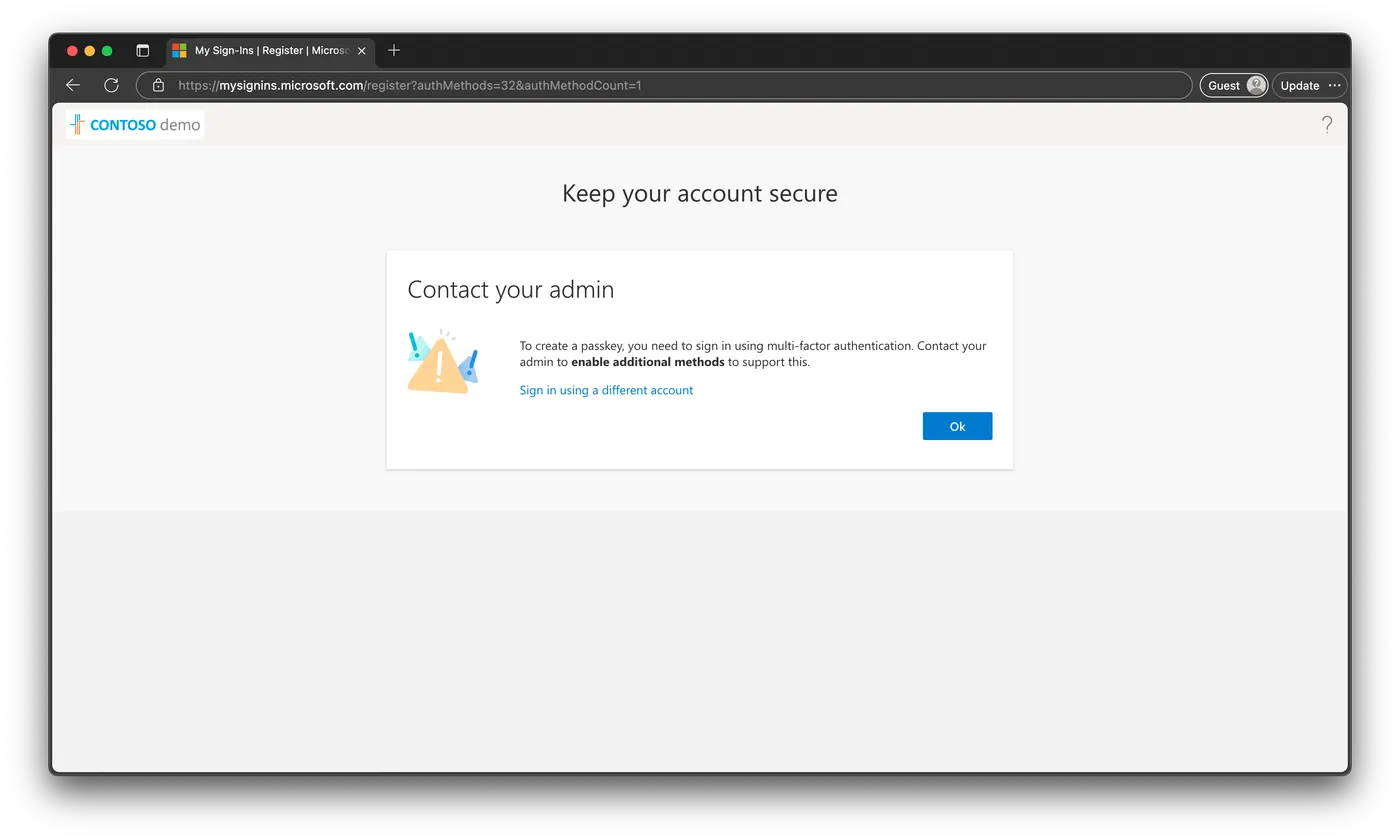Confirm the dialog with the Ok button
The image size is (1400, 840).
[x=957, y=426]
